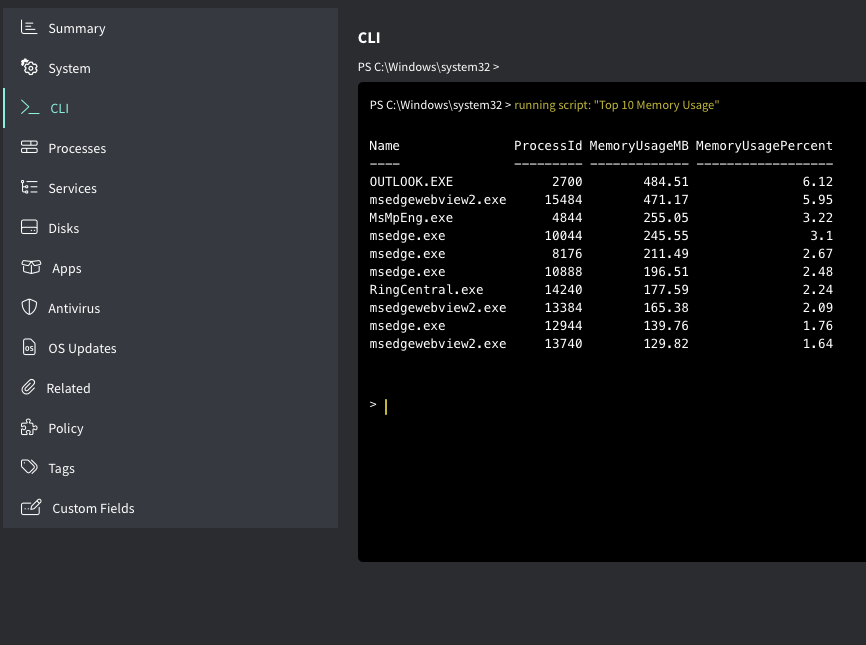Click the Custom Fields edit icon
Screen dimensions: 866x645
[x=31, y=507]
